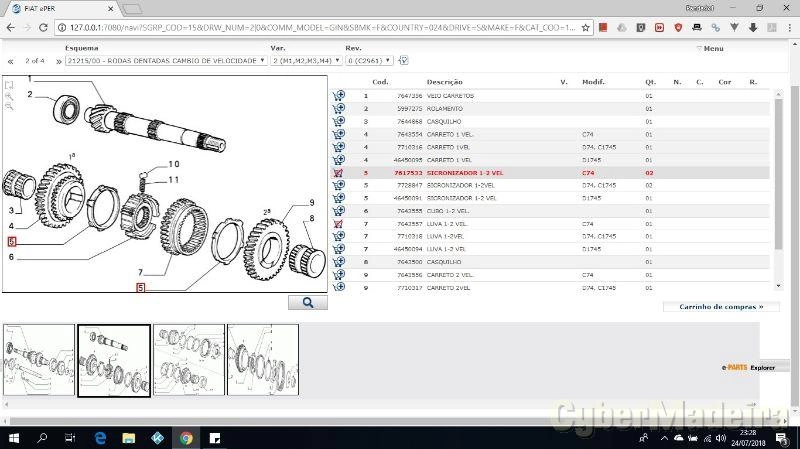Image resolution: width=800 pixels, height=449 pixels.
Task: Add part 7643555 CUBO 1-2 VEL. to cart
Action: pos(339,210)
